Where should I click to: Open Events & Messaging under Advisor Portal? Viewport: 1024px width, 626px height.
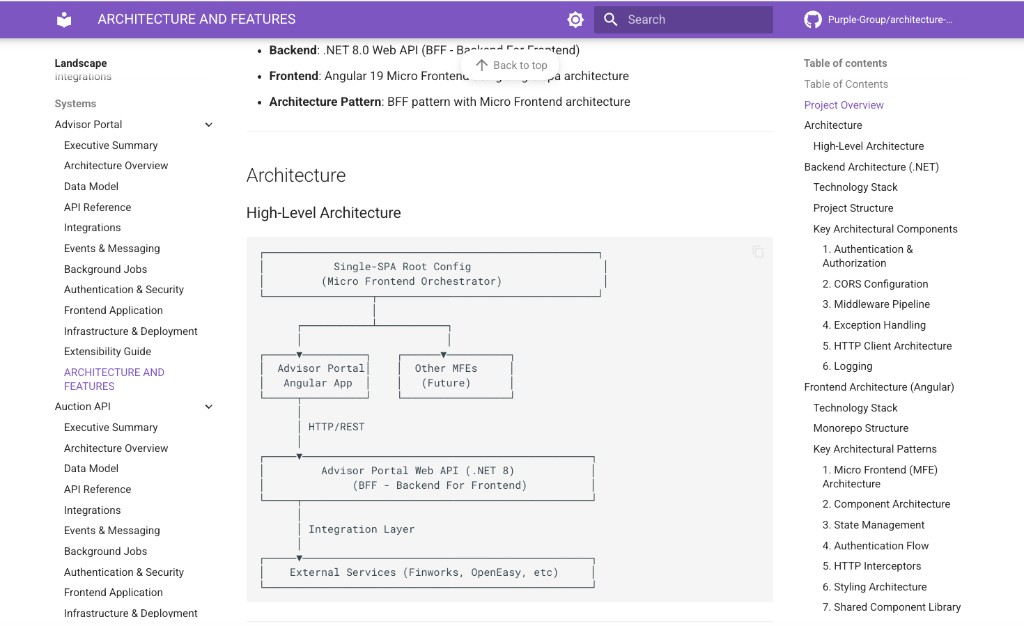pyautogui.click(x=112, y=248)
